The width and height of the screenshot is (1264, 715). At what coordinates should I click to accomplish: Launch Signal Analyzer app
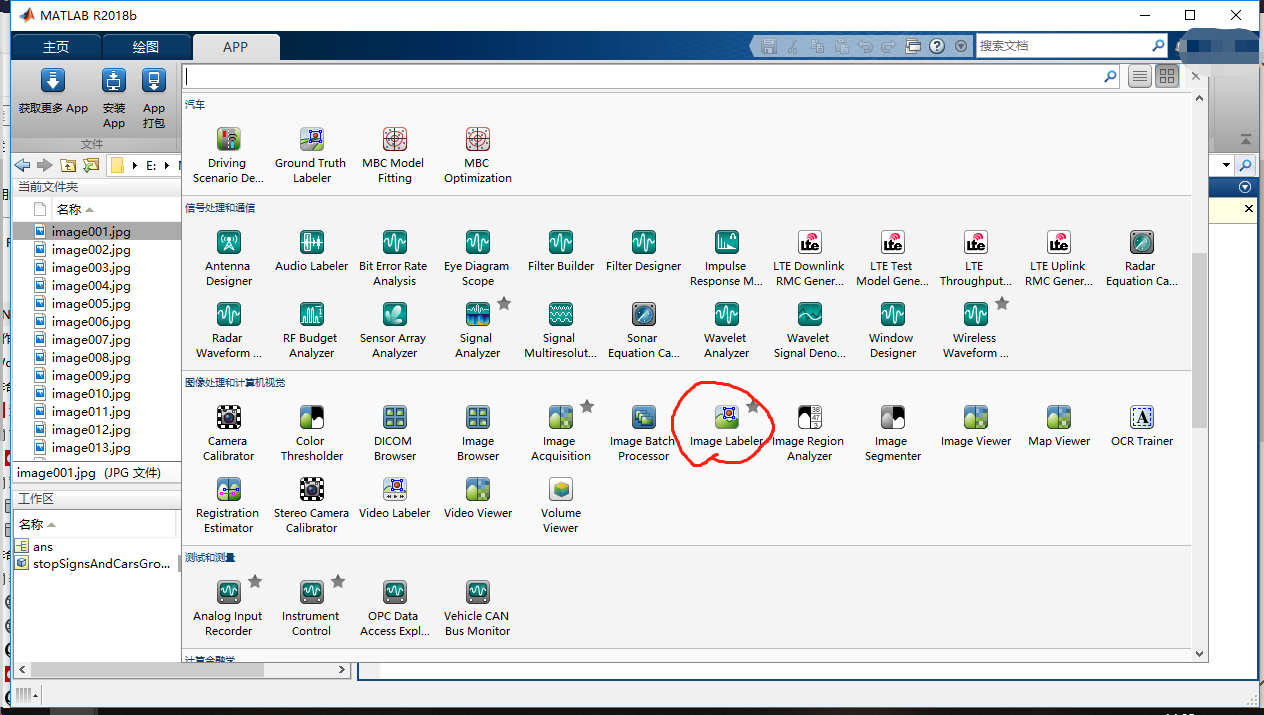pyautogui.click(x=477, y=330)
